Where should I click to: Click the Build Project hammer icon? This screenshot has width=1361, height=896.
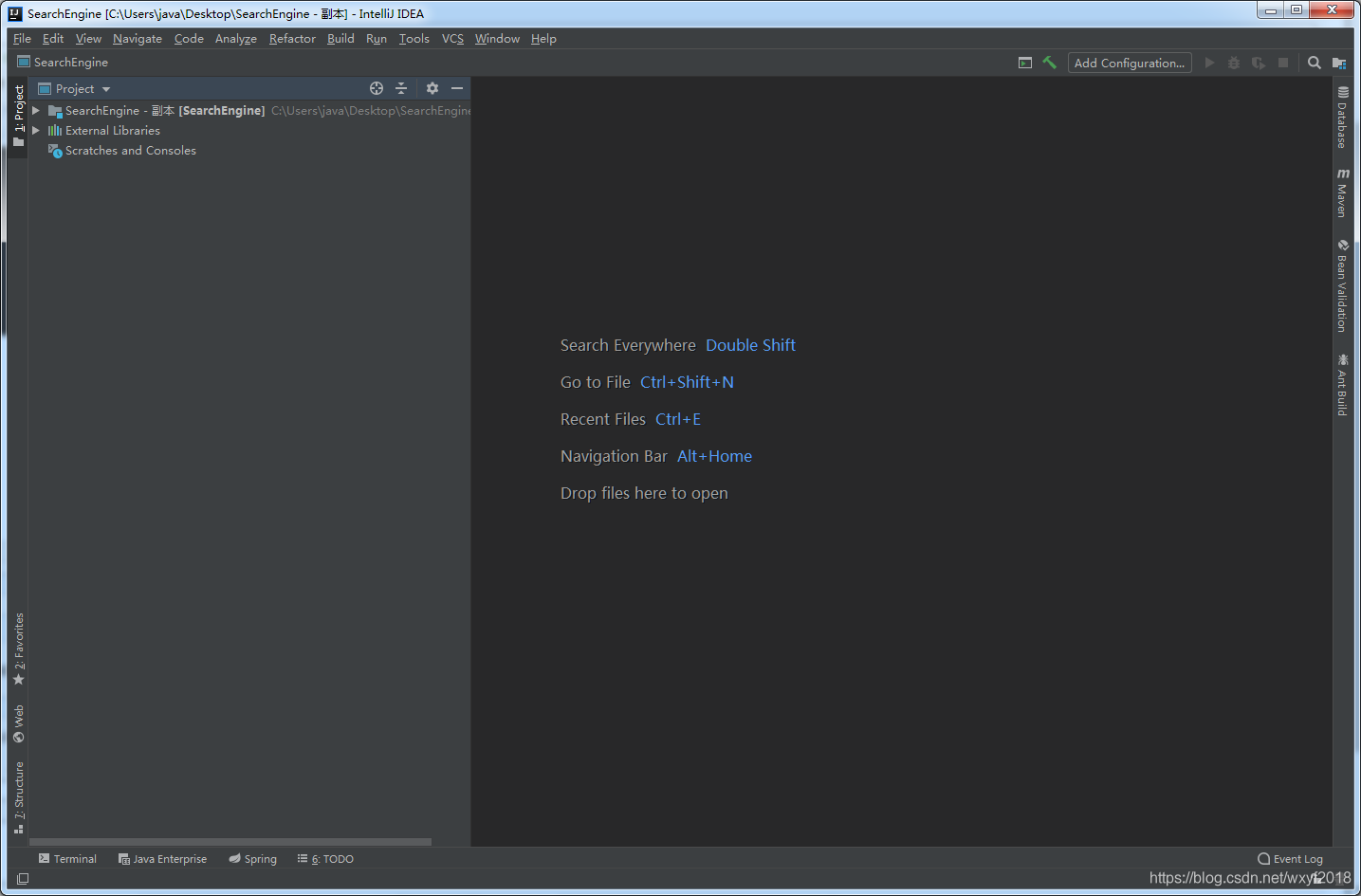(x=1049, y=63)
